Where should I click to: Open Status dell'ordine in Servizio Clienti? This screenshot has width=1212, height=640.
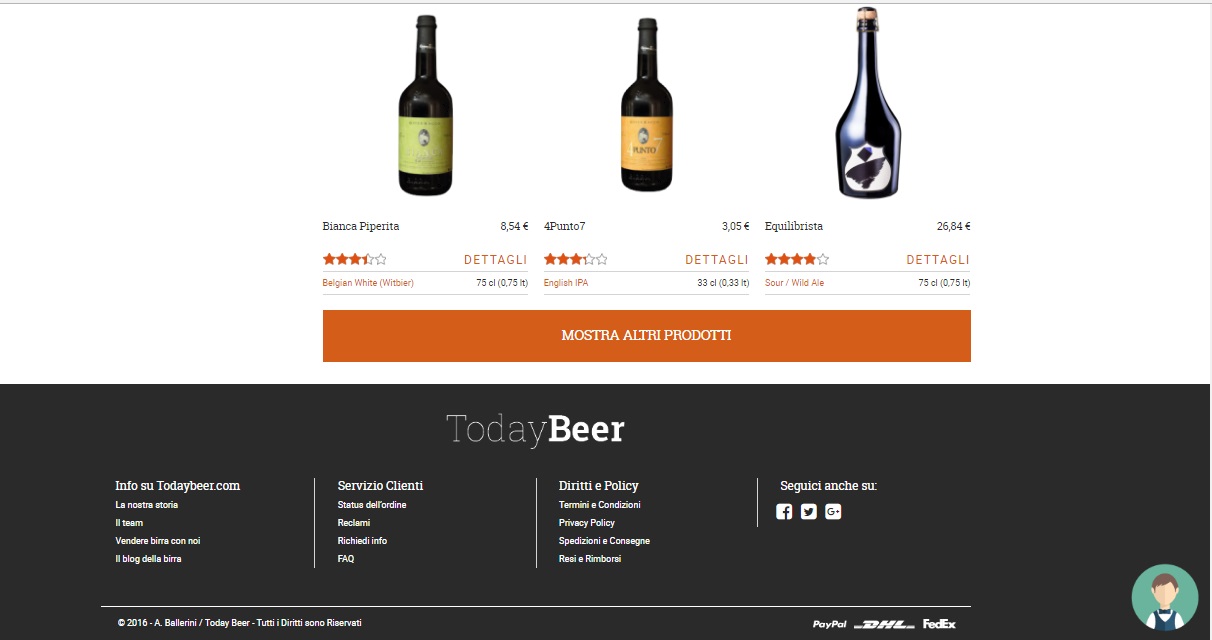[x=372, y=505]
